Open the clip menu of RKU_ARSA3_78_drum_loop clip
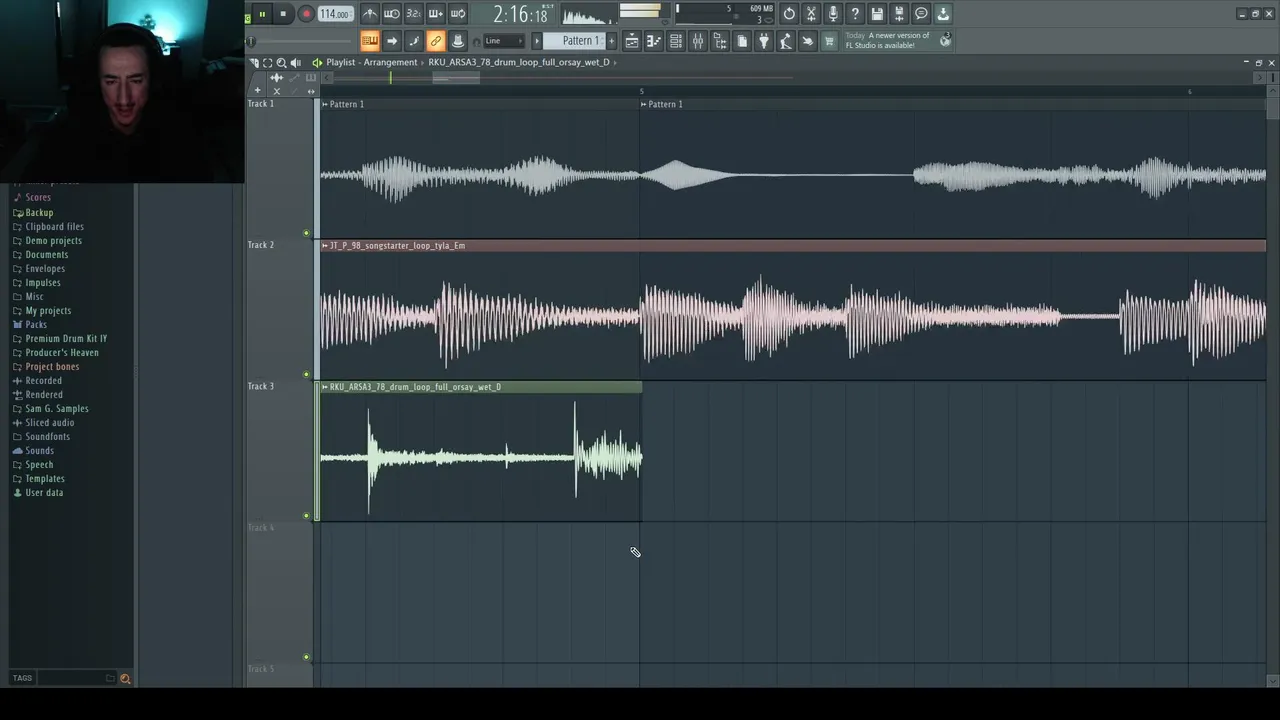 click(x=325, y=387)
